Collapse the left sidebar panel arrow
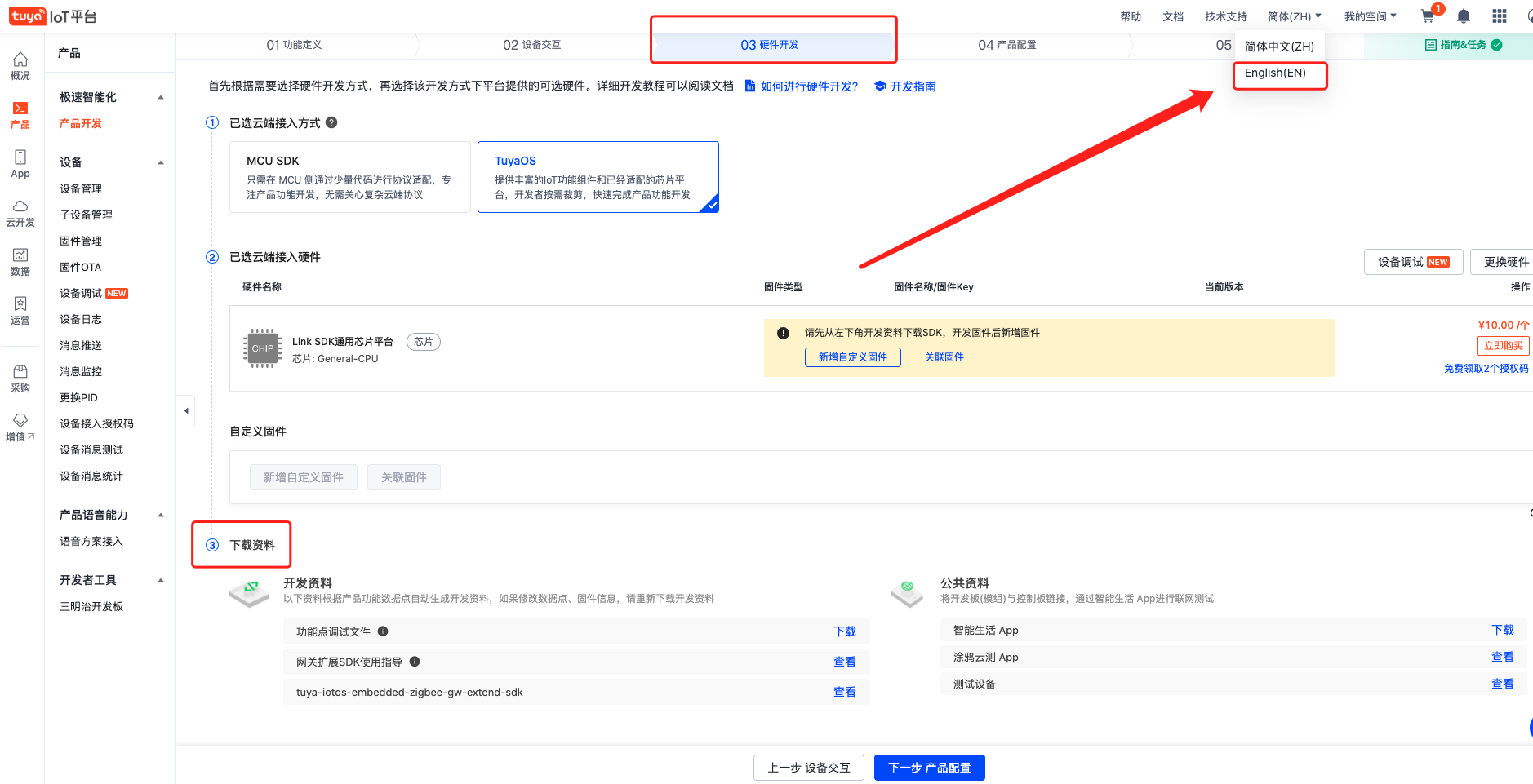Image resolution: width=1533 pixels, height=784 pixels. click(186, 411)
